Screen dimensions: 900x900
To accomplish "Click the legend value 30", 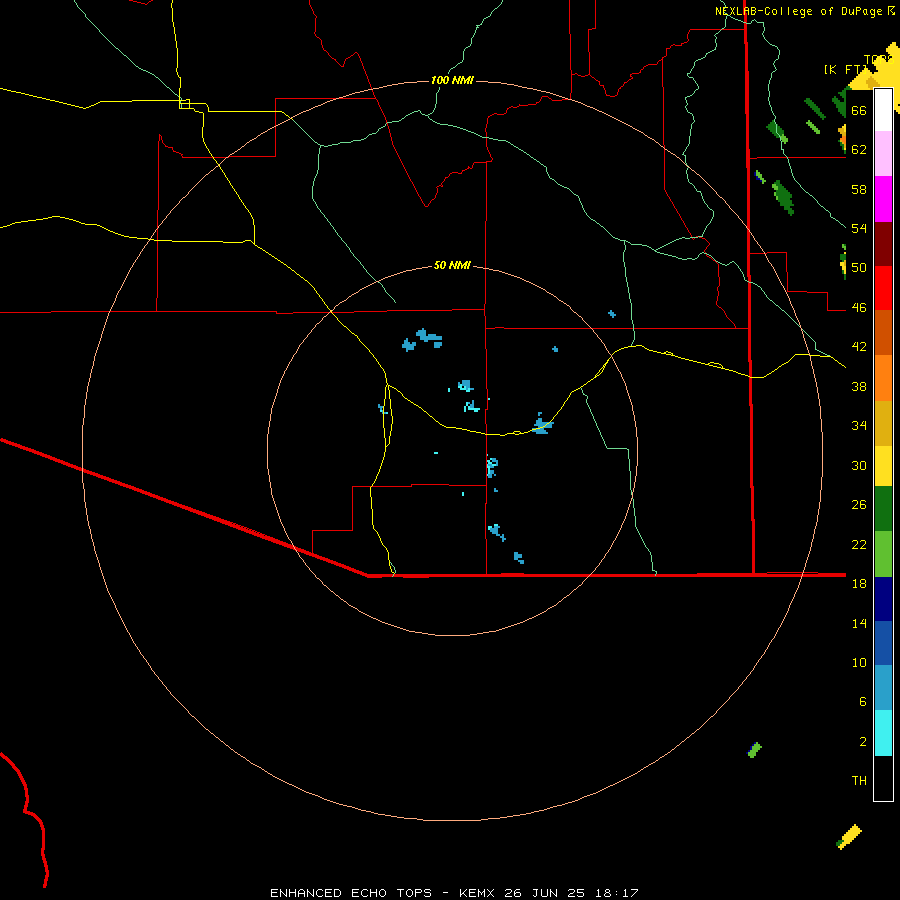I will pos(859,465).
